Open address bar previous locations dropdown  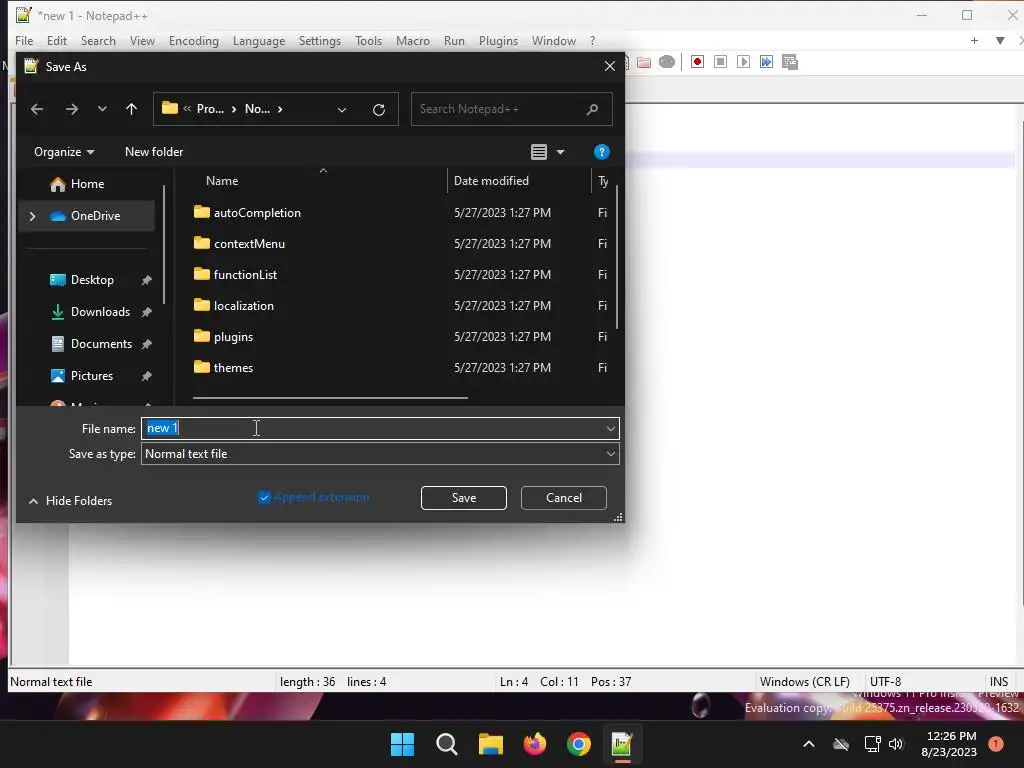click(x=342, y=110)
